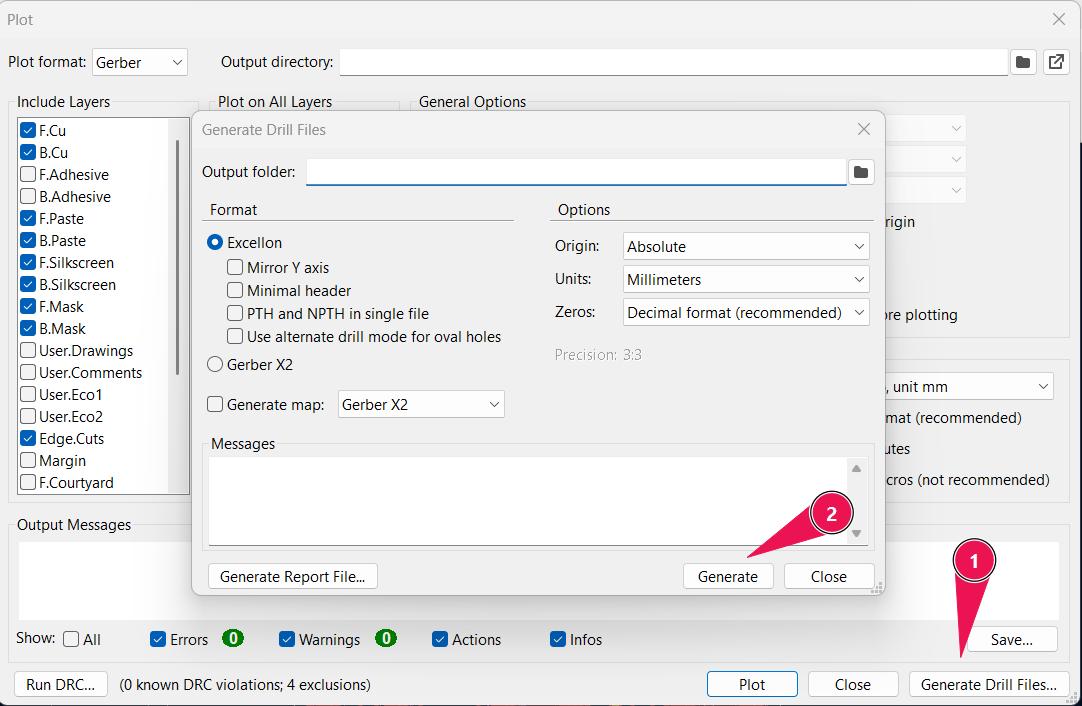Switch to the Plot on All Layers tab

coord(277,101)
